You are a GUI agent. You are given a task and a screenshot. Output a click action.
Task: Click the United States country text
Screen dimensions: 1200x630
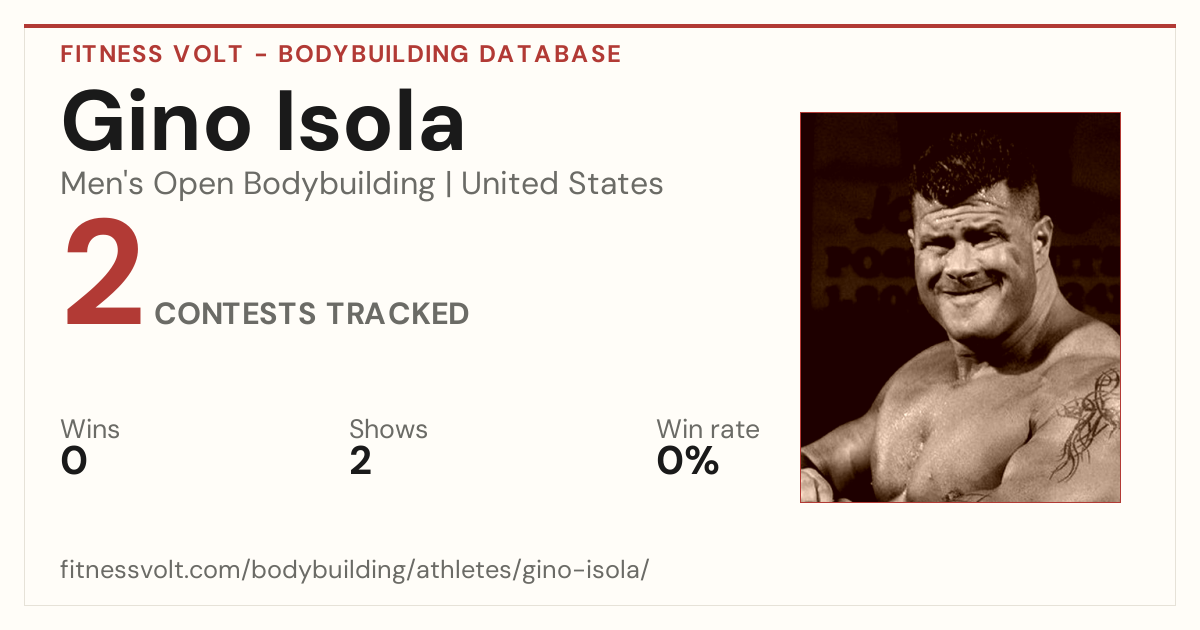pos(562,184)
